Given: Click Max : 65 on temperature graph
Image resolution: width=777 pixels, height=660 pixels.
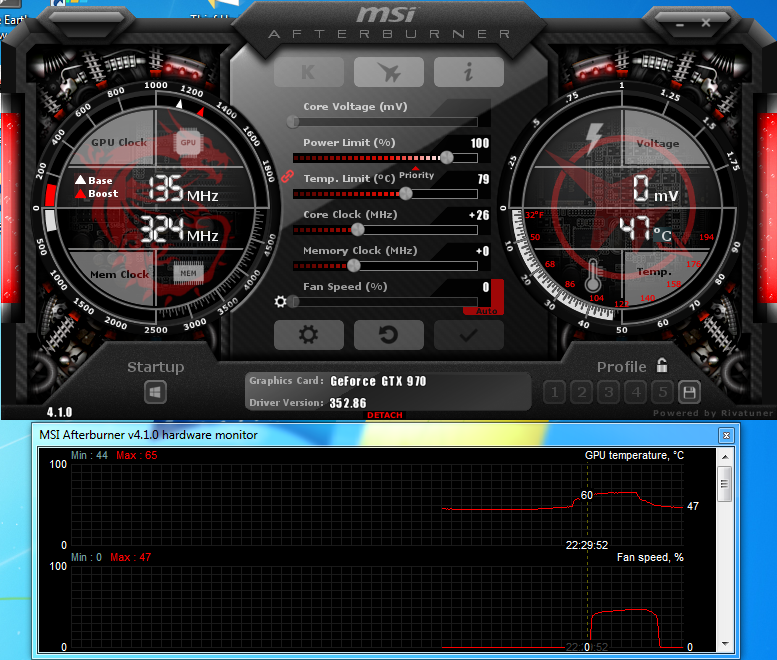Looking at the screenshot, I should (137, 455).
